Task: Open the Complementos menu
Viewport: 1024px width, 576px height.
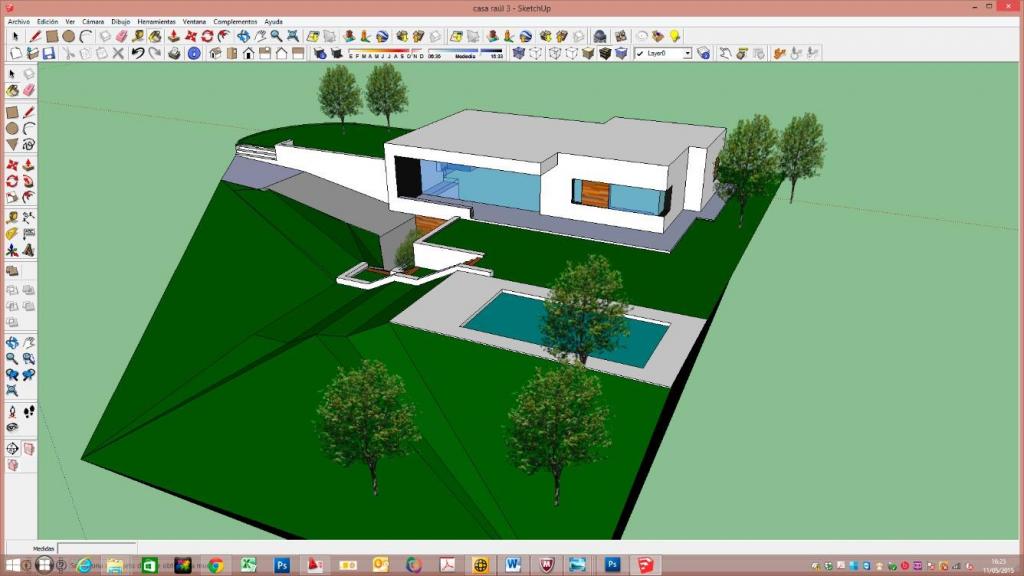Action: 235,21
